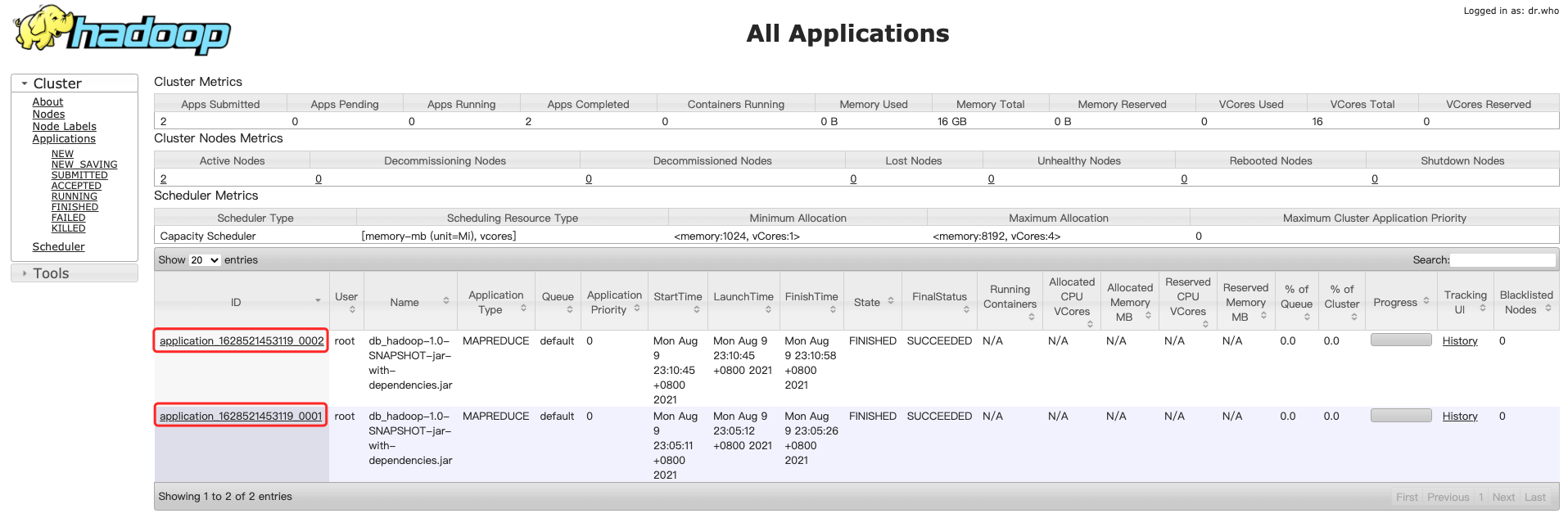Click the 'Capacity Scheduler' type value
1568x518 pixels.
point(208,236)
